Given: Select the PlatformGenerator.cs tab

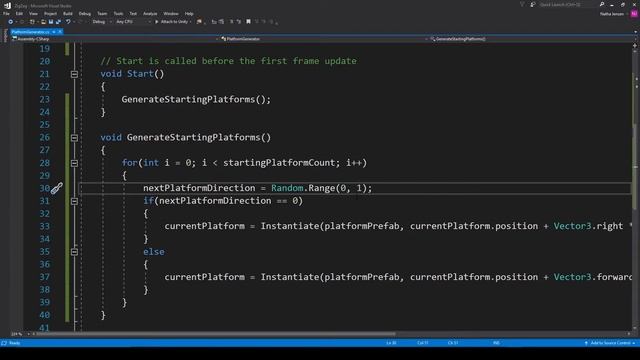Looking at the screenshot, I should (30, 32).
